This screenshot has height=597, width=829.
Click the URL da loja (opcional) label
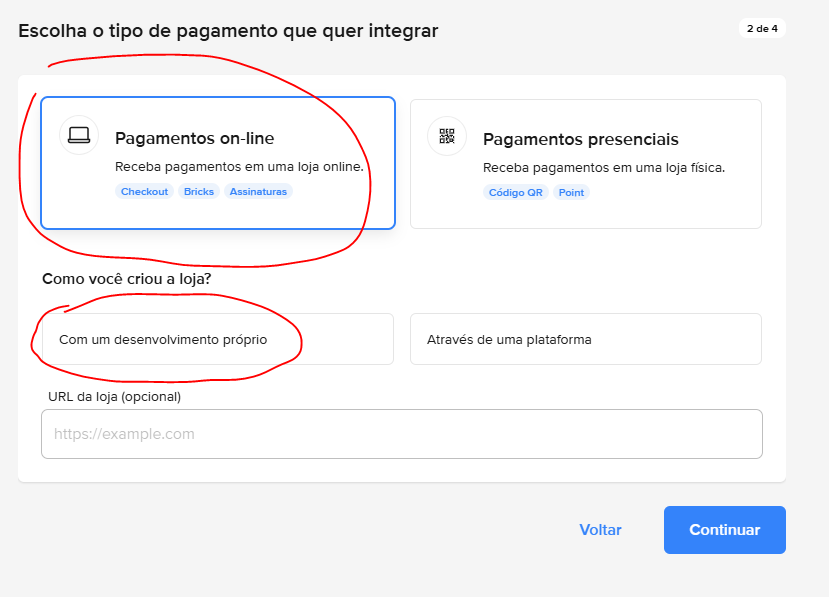[114, 397]
